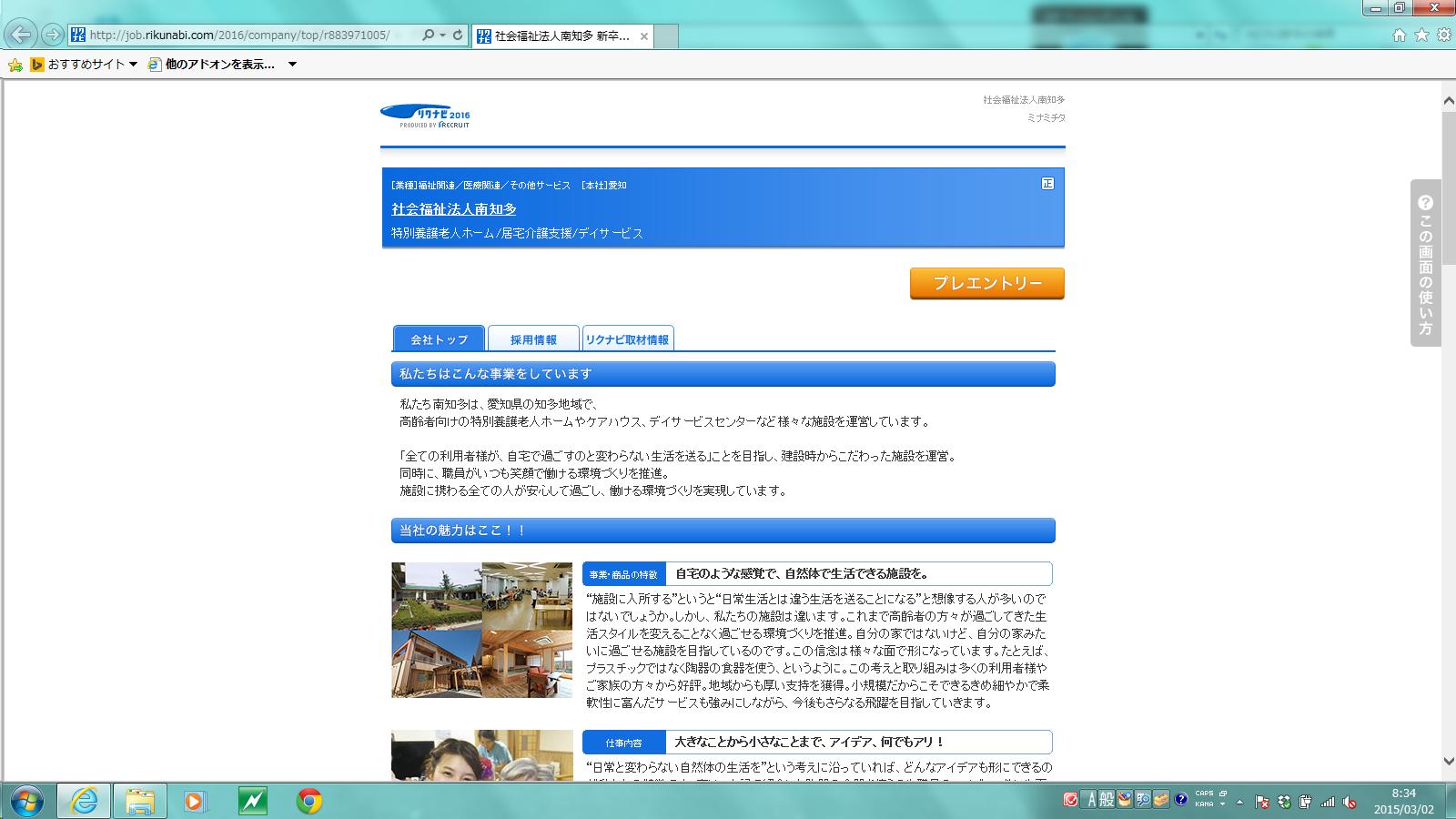Switch to the 採用情報 tab

pos(533,339)
